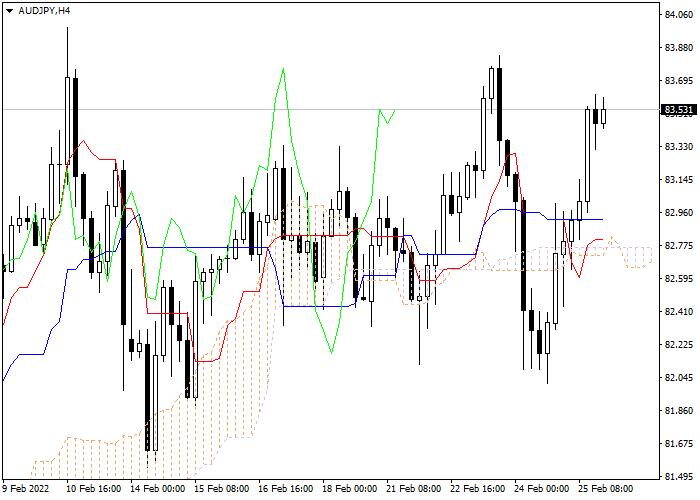Image resolution: width=700 pixels, height=500 pixels.
Task: Click the 9 Feb 2022 date label
Action: [x=26, y=488]
